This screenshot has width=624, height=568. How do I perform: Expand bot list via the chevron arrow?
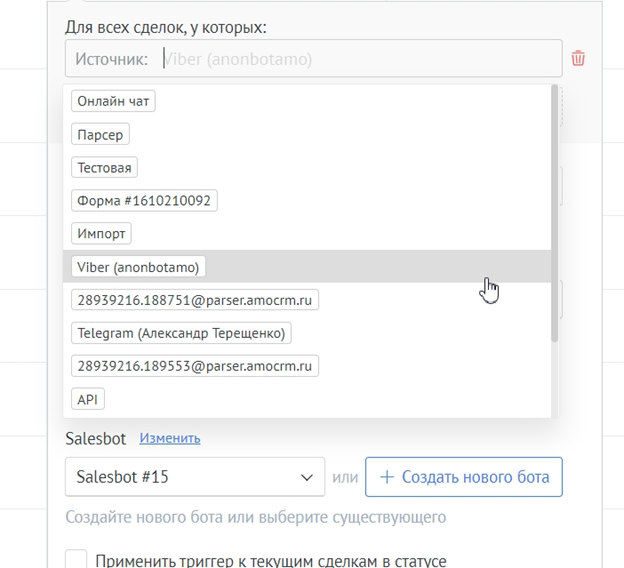pos(306,477)
